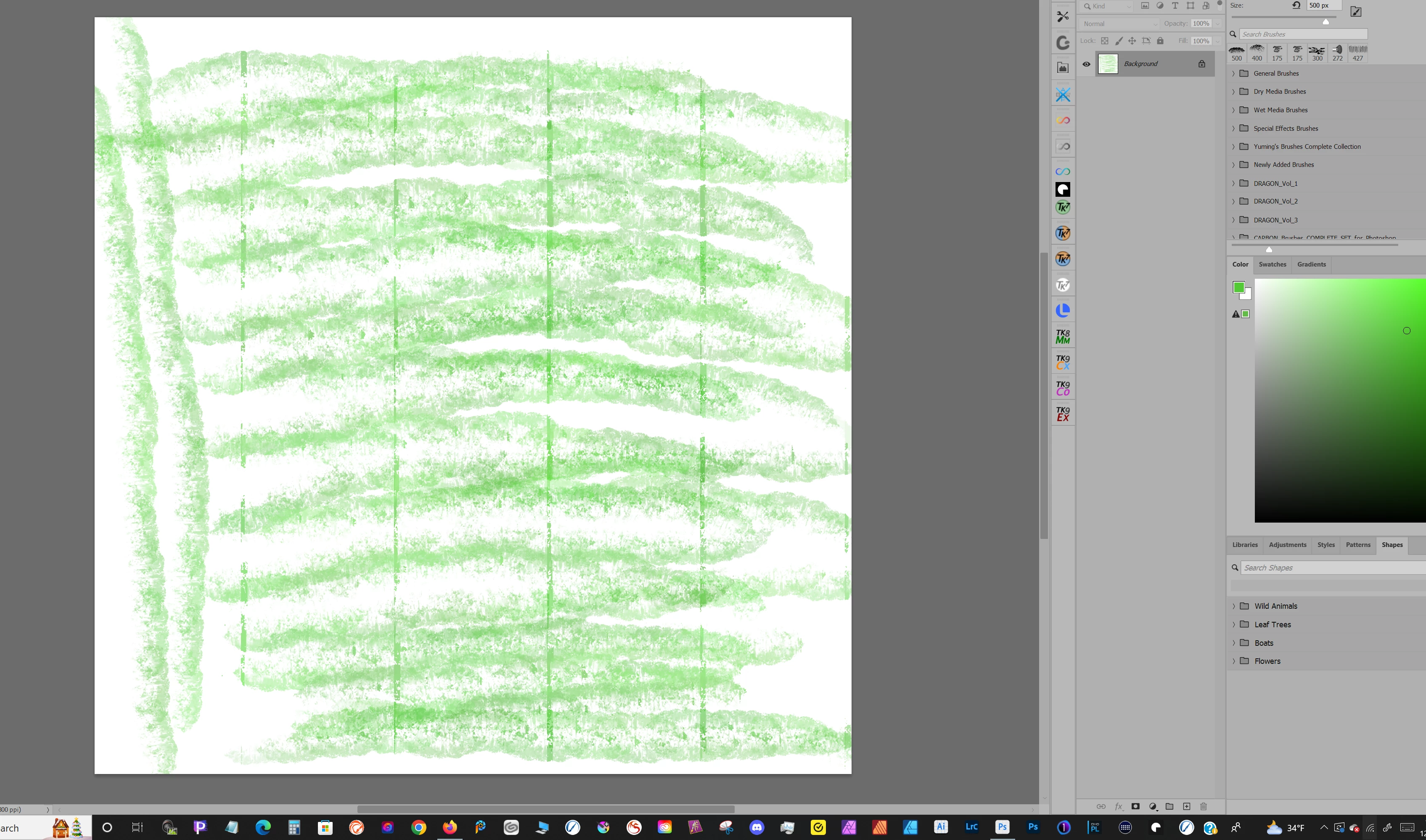Expand the Dry Media Brushes folder
1426x840 pixels.
point(1233,92)
